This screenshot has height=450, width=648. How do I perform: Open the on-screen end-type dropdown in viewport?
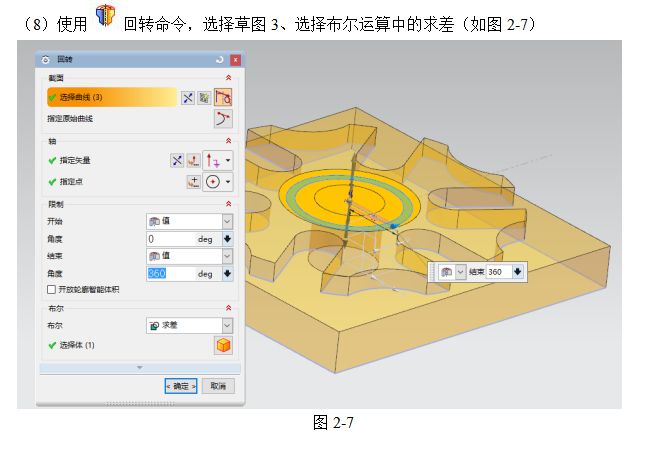tap(460, 272)
